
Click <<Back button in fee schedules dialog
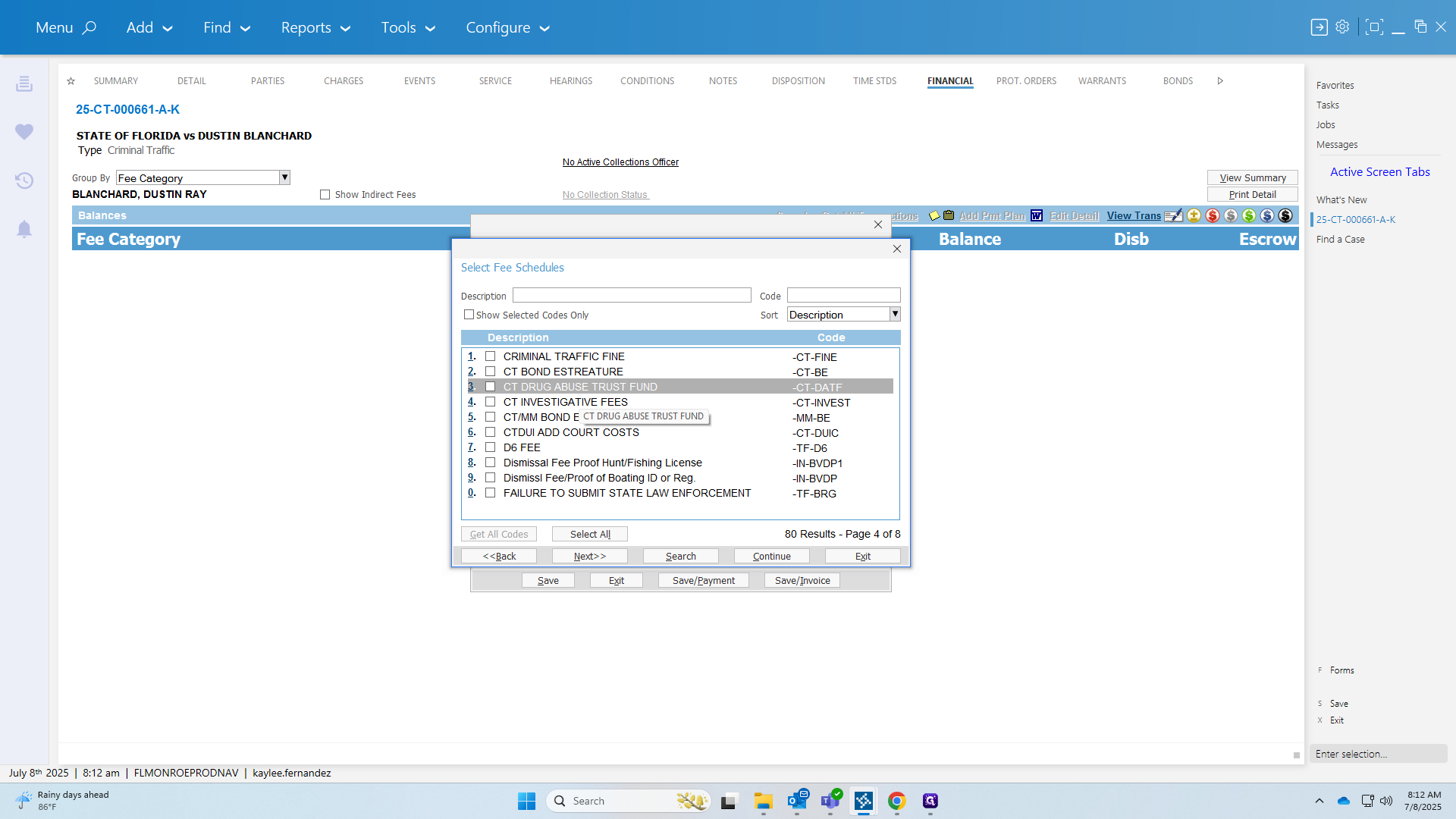499,556
